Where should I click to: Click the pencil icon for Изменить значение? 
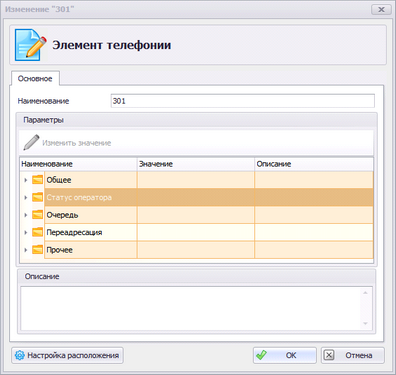31,143
